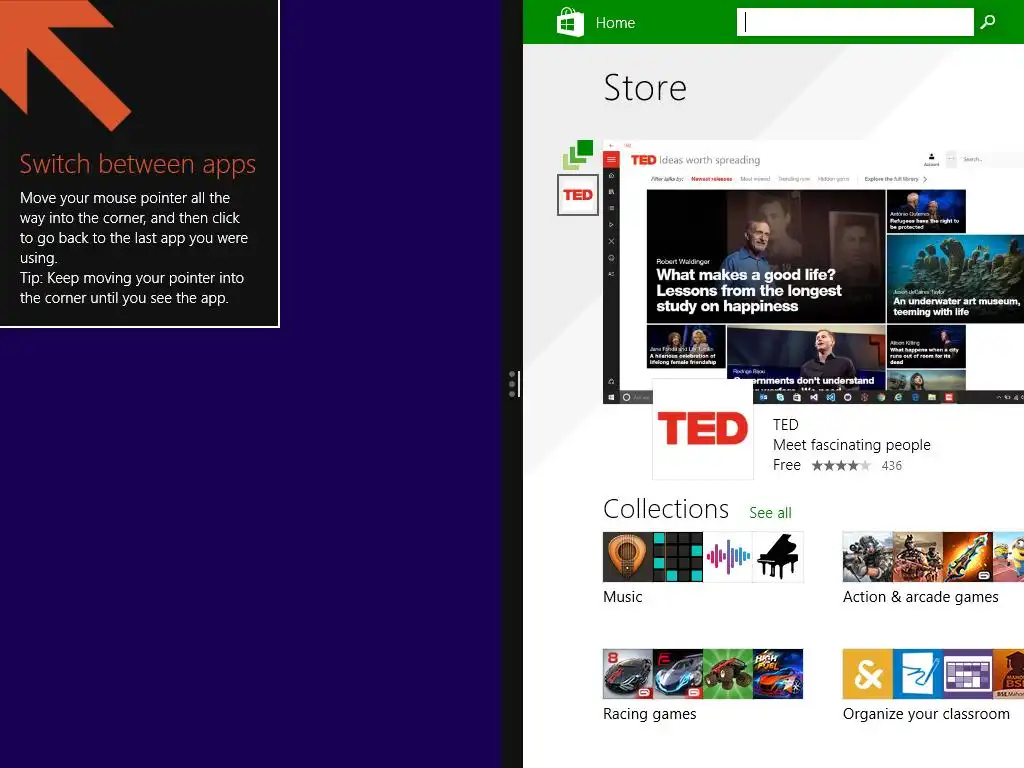1024x768 pixels.
Task: Click the green stacked squares icon
Action: coord(577,154)
